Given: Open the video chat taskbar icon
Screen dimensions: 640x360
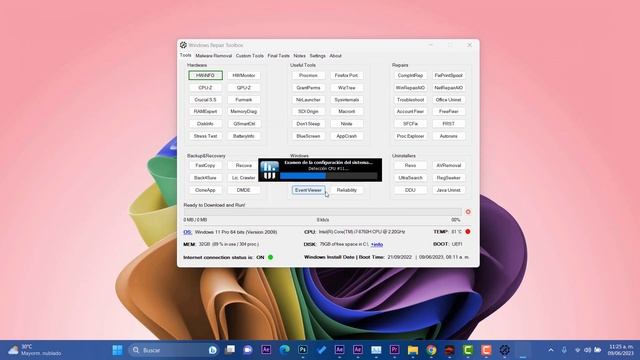Looking at the screenshot, I should pos(248,350).
